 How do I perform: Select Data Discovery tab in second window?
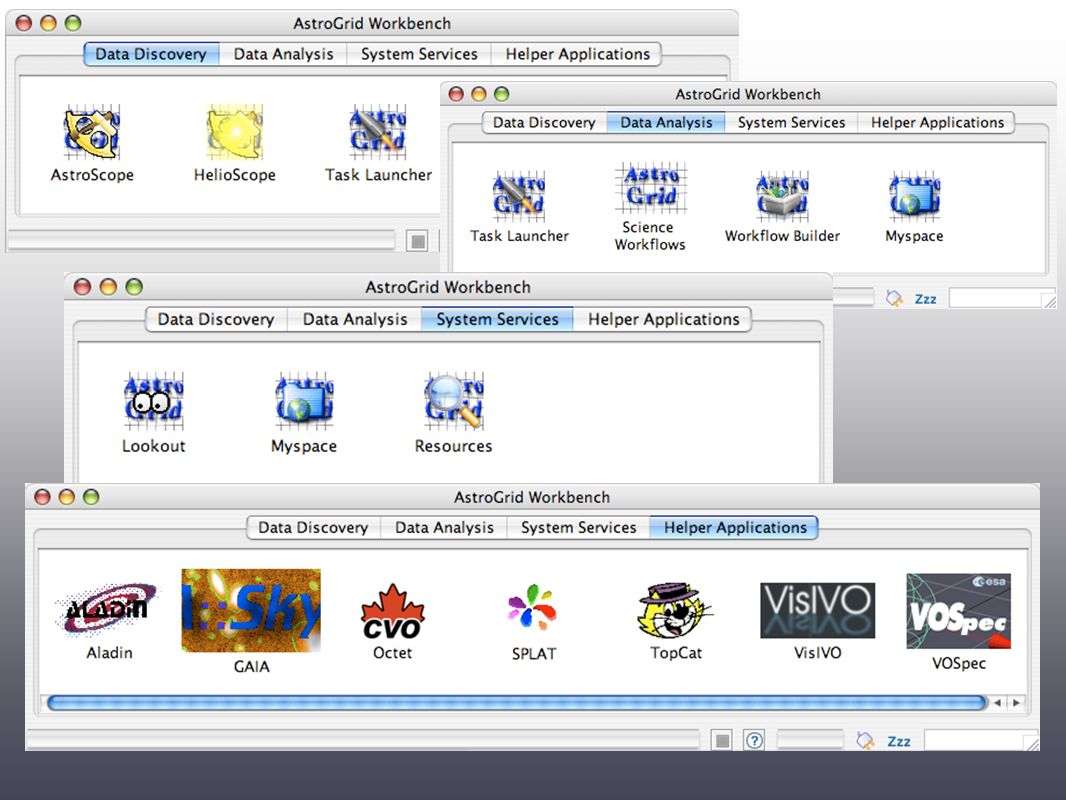pyautogui.click(x=544, y=123)
